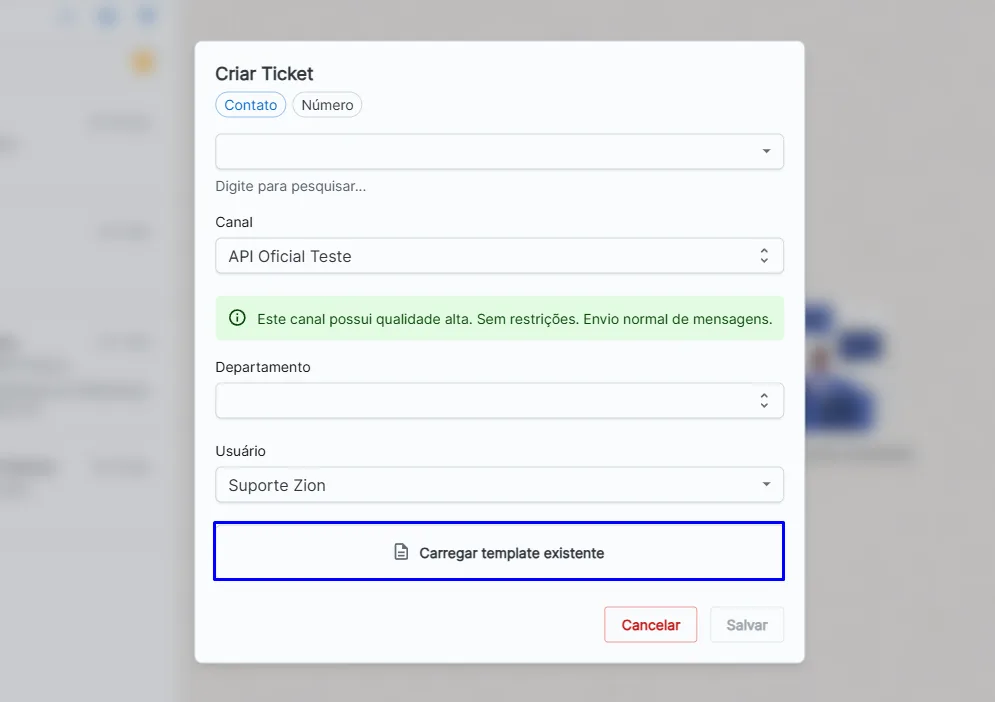The width and height of the screenshot is (995, 702).
Task: Click the Departamento up-down chevron icon
Action: (x=764, y=401)
